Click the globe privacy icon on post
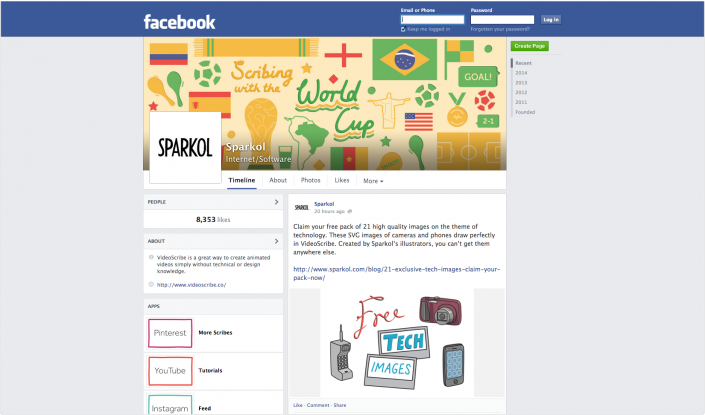This screenshot has width=705, height=415. click(350, 211)
